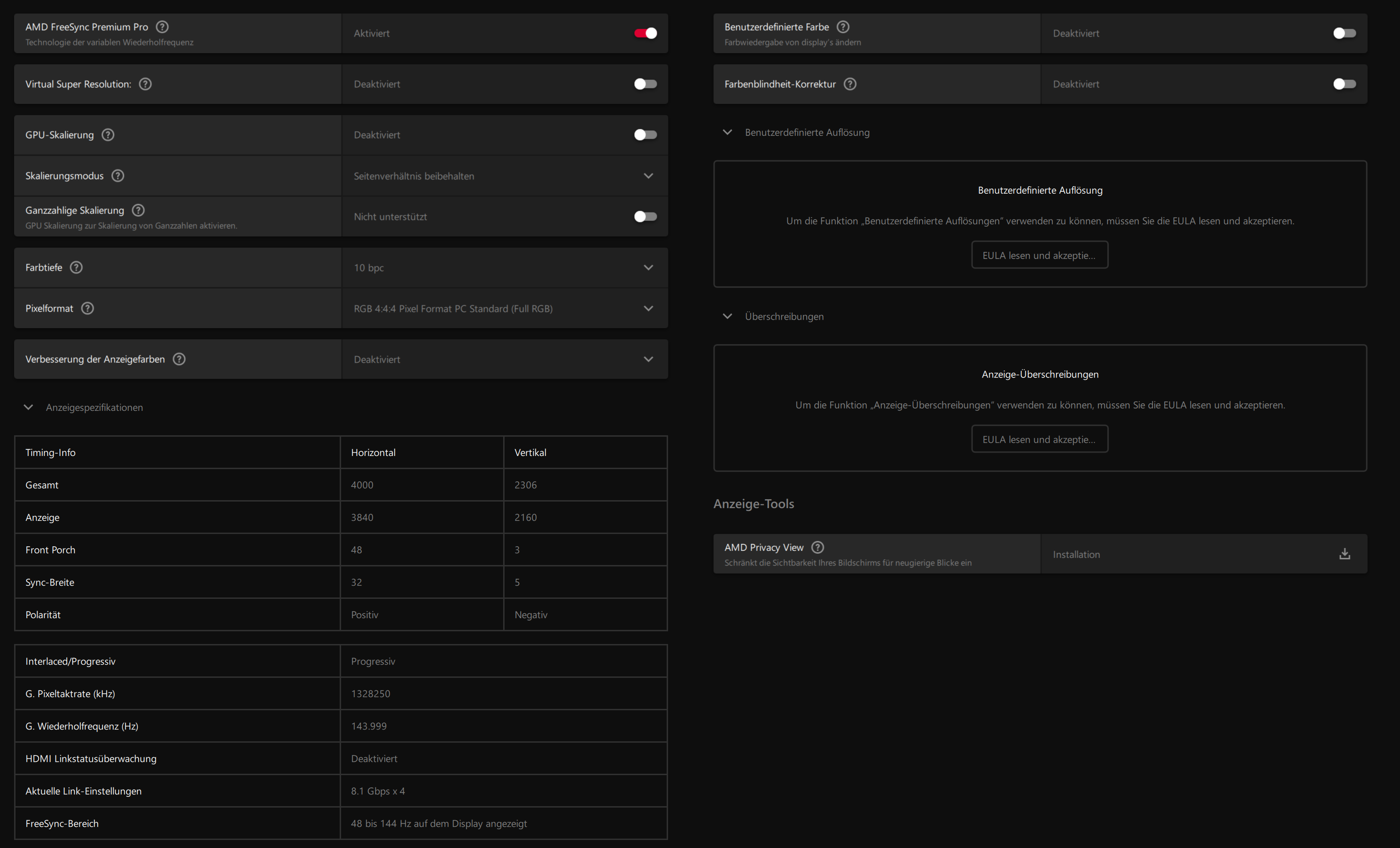Image resolution: width=1400 pixels, height=848 pixels.
Task: Click help icon beside Virtual Super Resolution
Action: point(146,84)
